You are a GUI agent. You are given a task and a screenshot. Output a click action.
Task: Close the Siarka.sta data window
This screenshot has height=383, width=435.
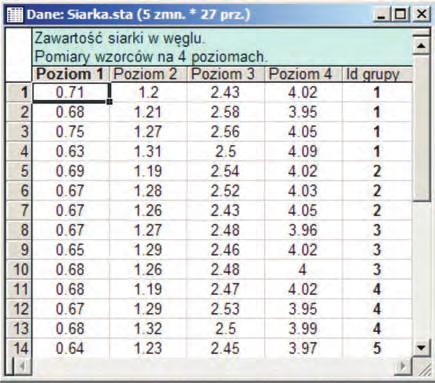coord(422,15)
